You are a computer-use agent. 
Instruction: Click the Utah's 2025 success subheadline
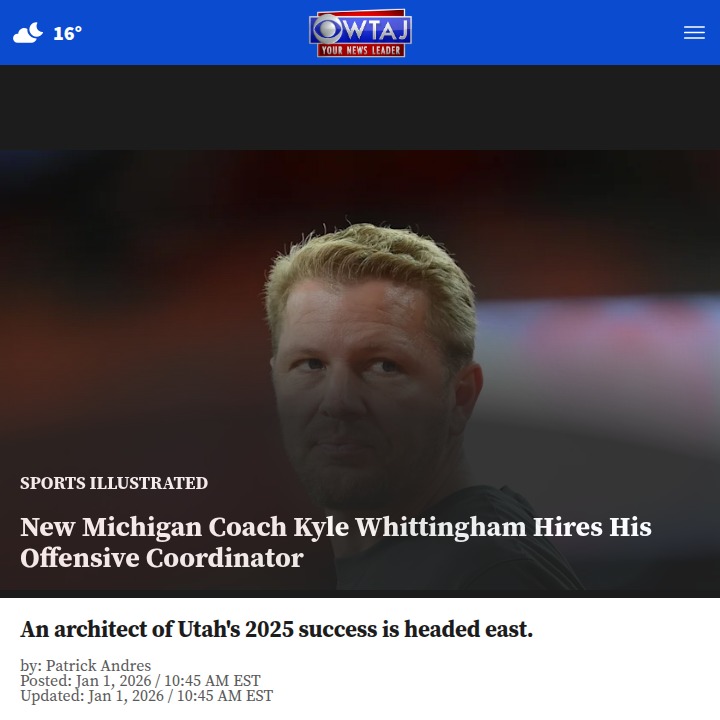[x=276, y=629]
